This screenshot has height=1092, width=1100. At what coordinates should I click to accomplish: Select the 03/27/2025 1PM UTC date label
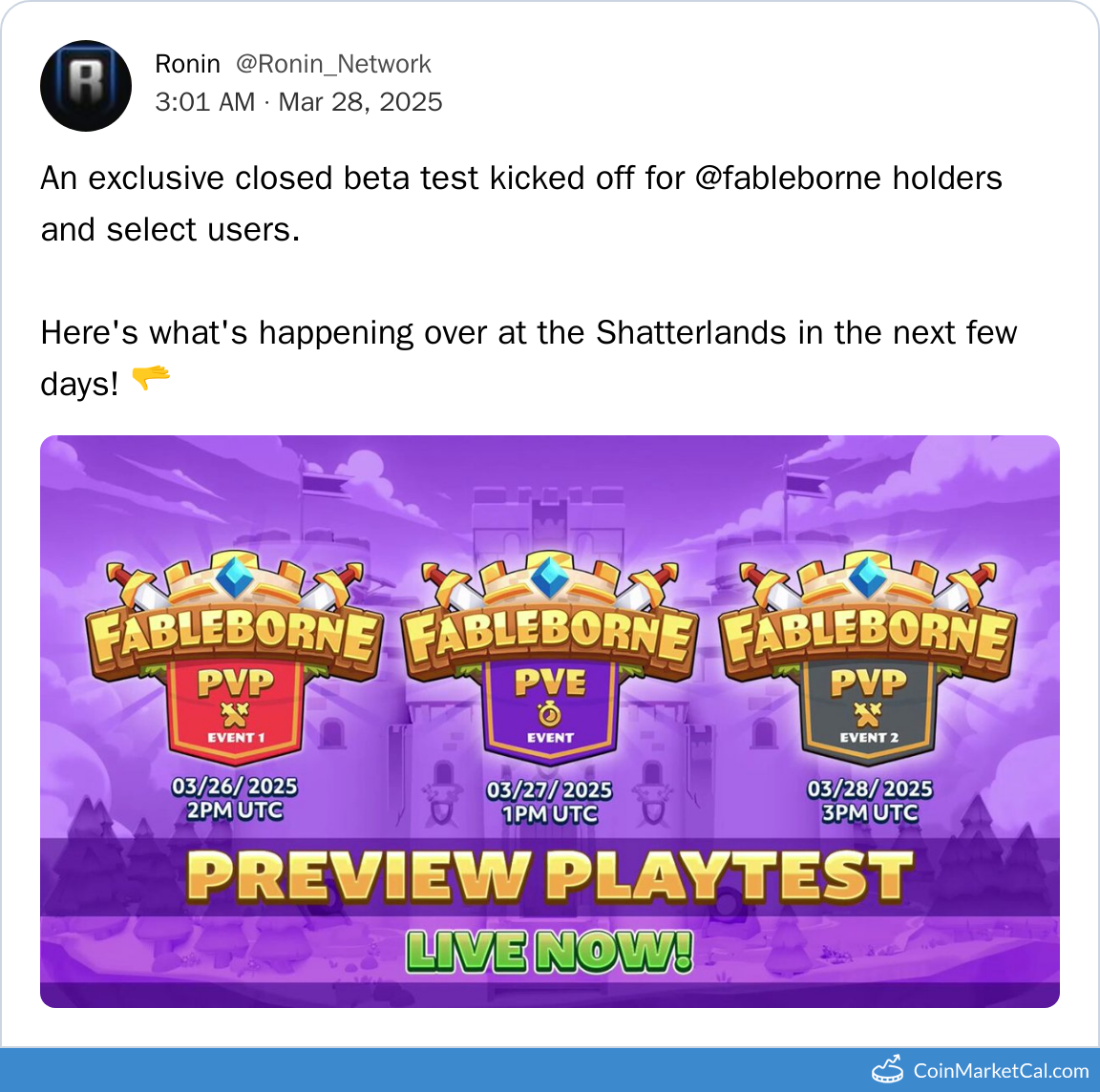[549, 802]
